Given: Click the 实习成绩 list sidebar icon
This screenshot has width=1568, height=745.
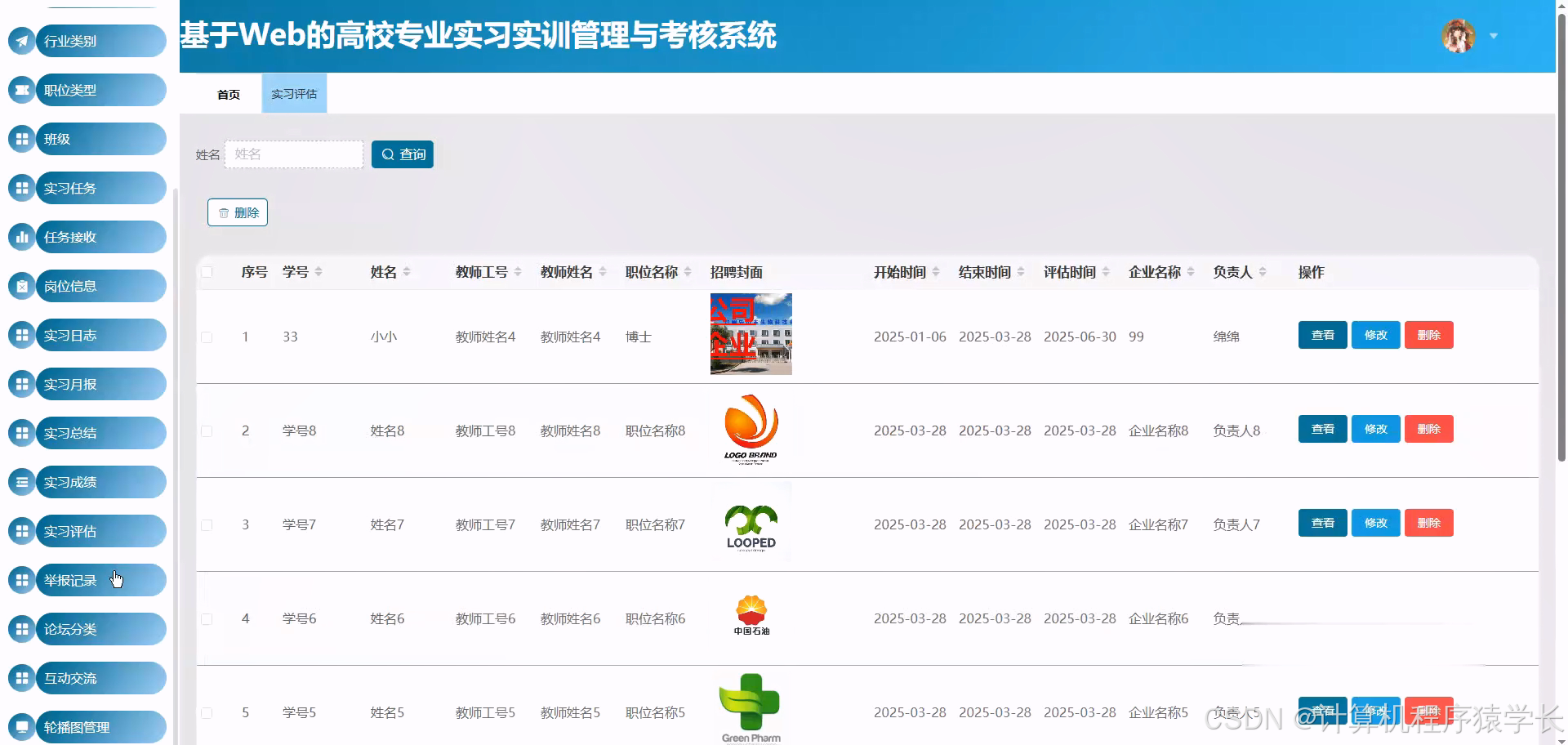Looking at the screenshot, I should 21,482.
